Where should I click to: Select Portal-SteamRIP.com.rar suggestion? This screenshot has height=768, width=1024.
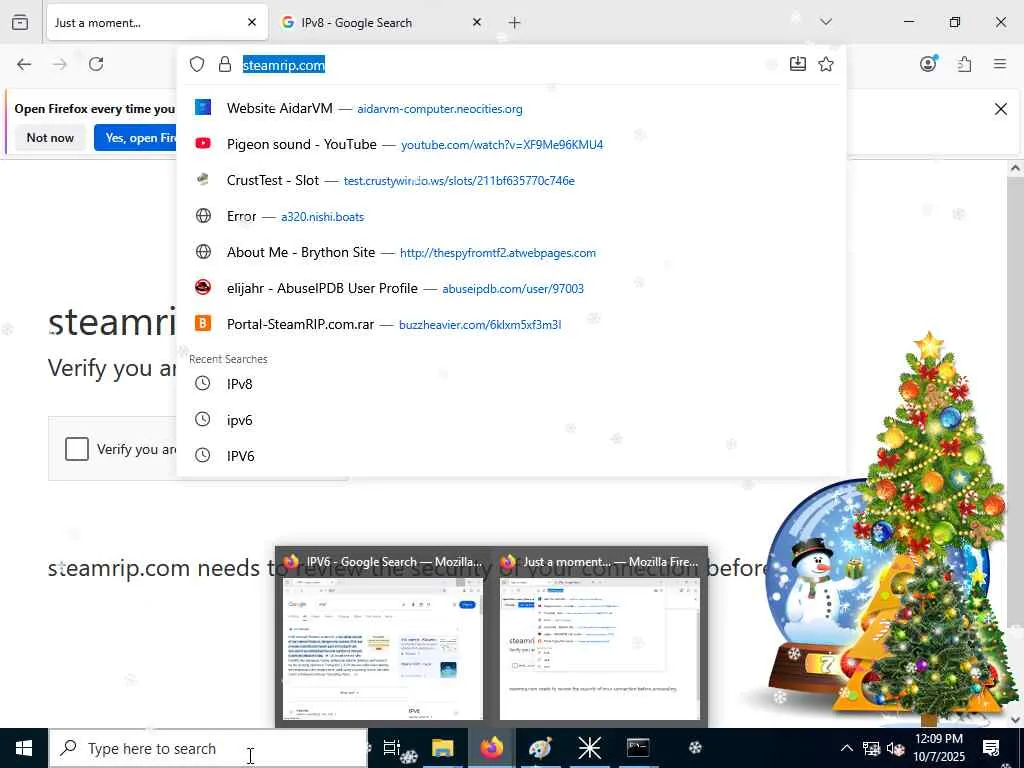511,324
